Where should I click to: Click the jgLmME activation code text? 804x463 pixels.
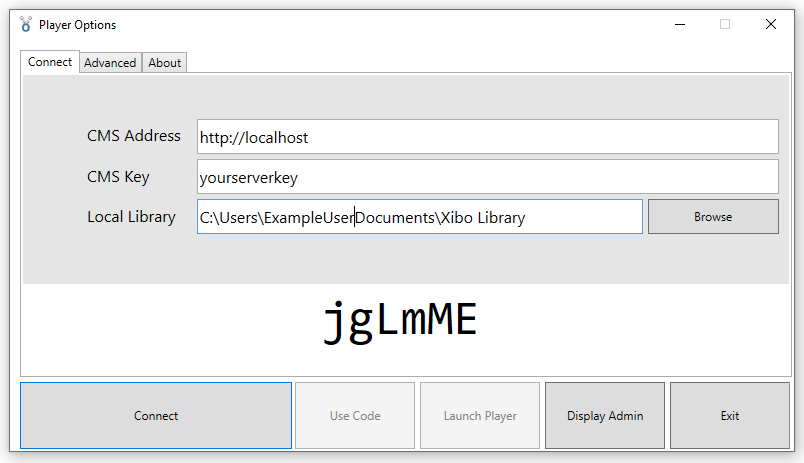pyautogui.click(x=400, y=321)
